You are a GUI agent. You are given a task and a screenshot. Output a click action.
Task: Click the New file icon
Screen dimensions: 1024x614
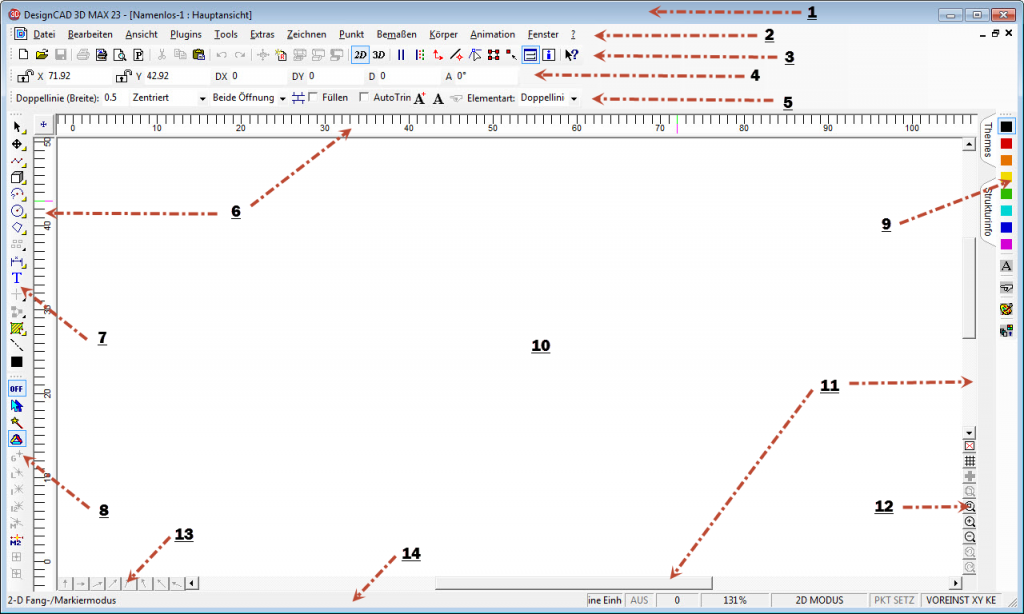[22, 55]
